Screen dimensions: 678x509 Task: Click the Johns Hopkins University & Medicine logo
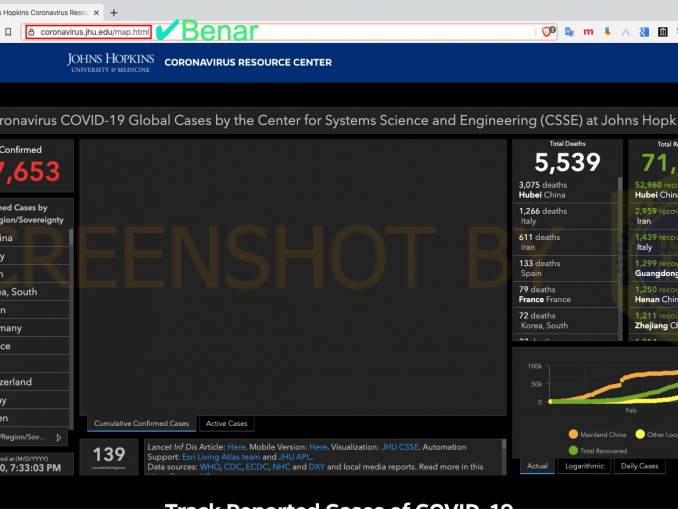point(111,63)
